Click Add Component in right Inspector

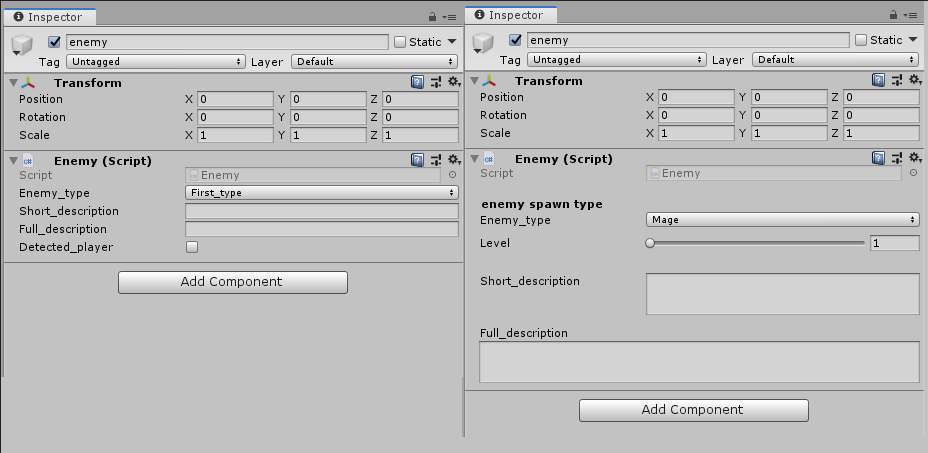click(694, 410)
